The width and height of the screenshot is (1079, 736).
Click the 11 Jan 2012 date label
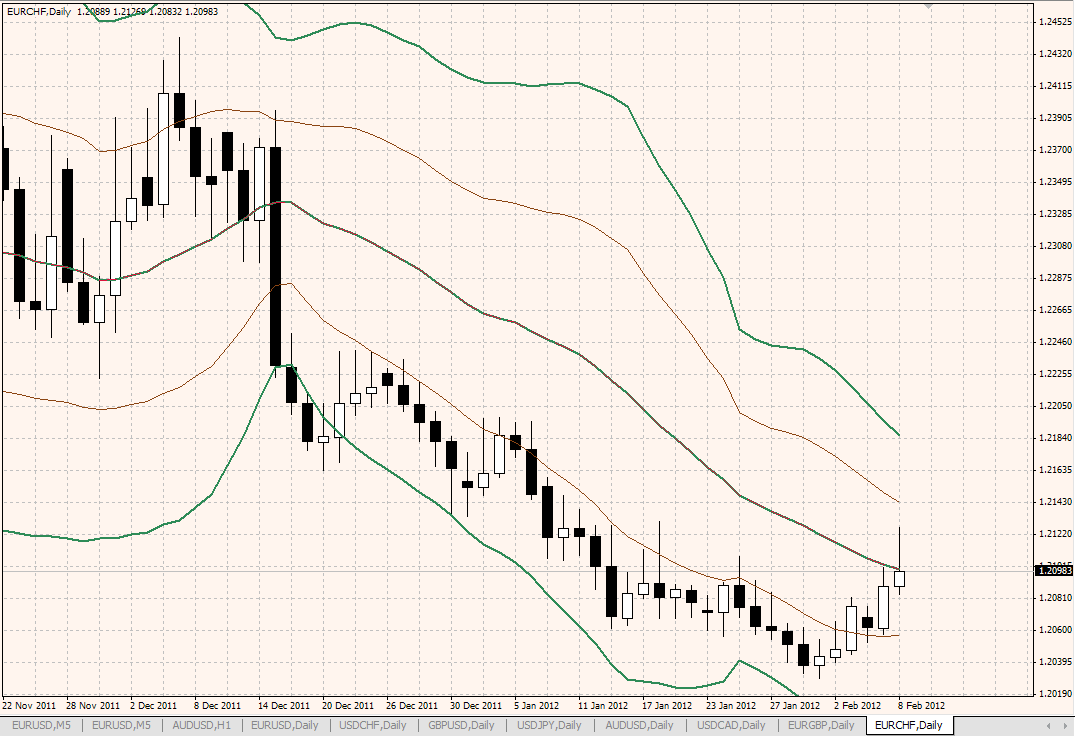[603, 706]
